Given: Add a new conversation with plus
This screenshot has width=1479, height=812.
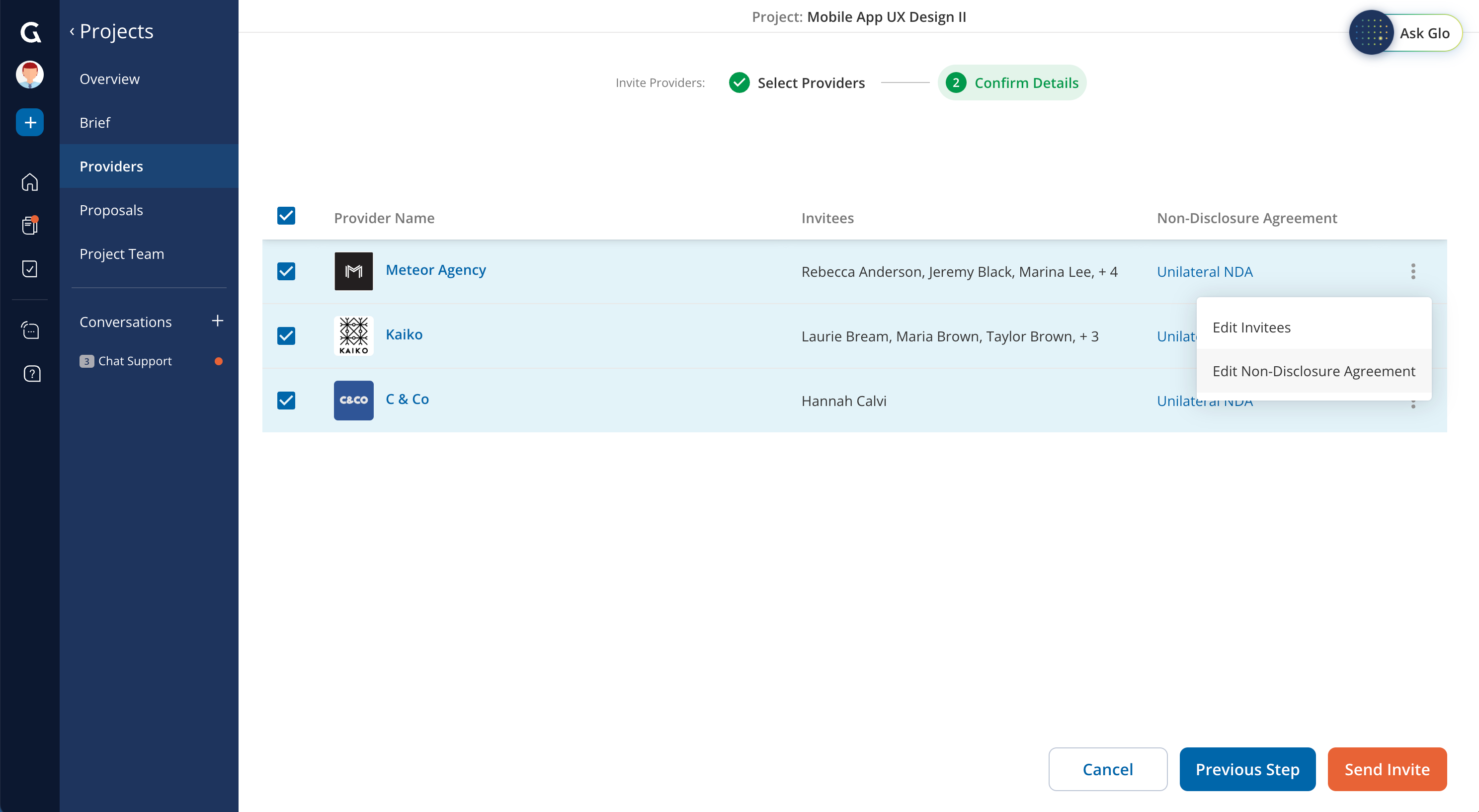Looking at the screenshot, I should tap(217, 321).
